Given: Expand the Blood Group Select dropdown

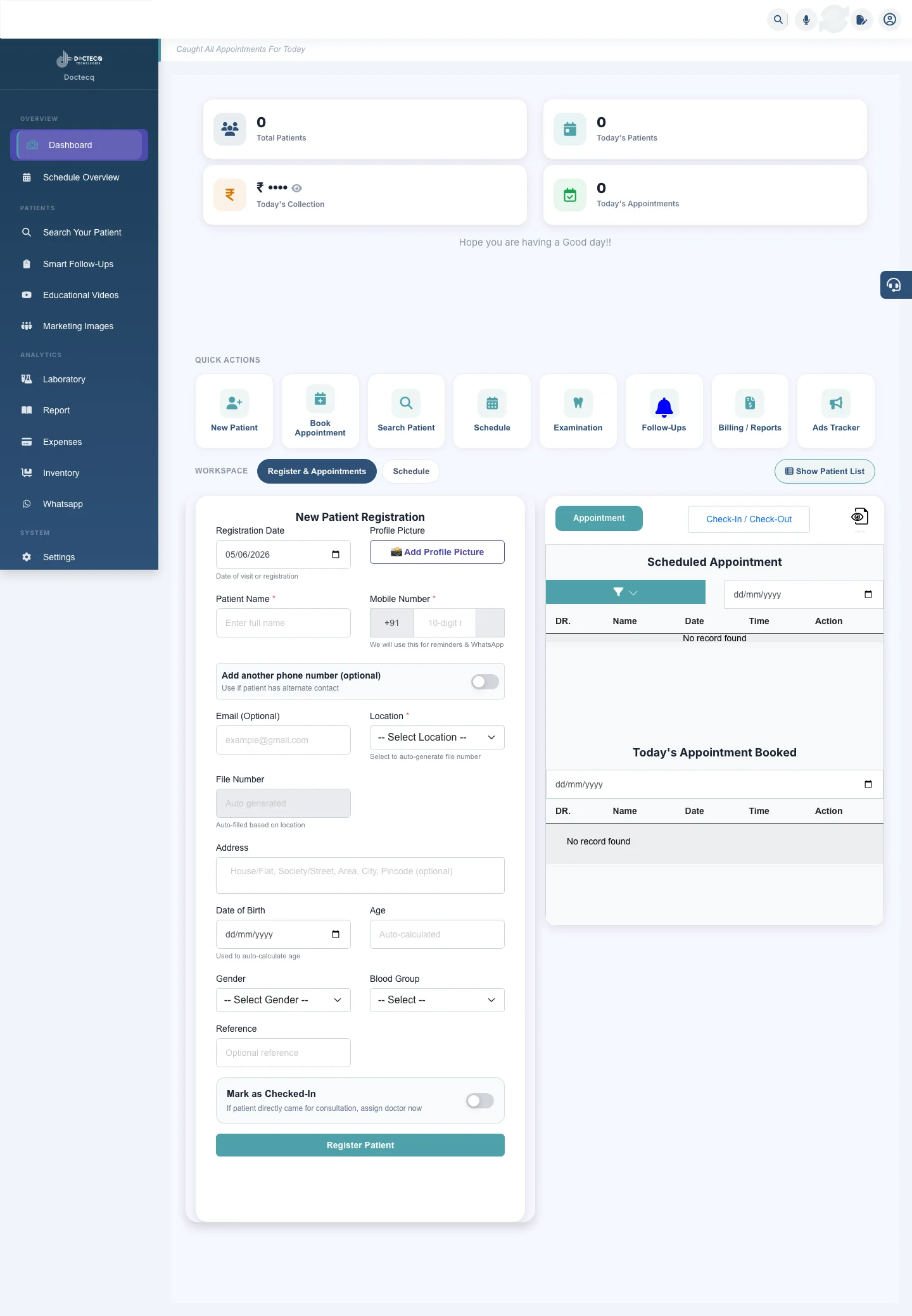Looking at the screenshot, I should 437,1000.
